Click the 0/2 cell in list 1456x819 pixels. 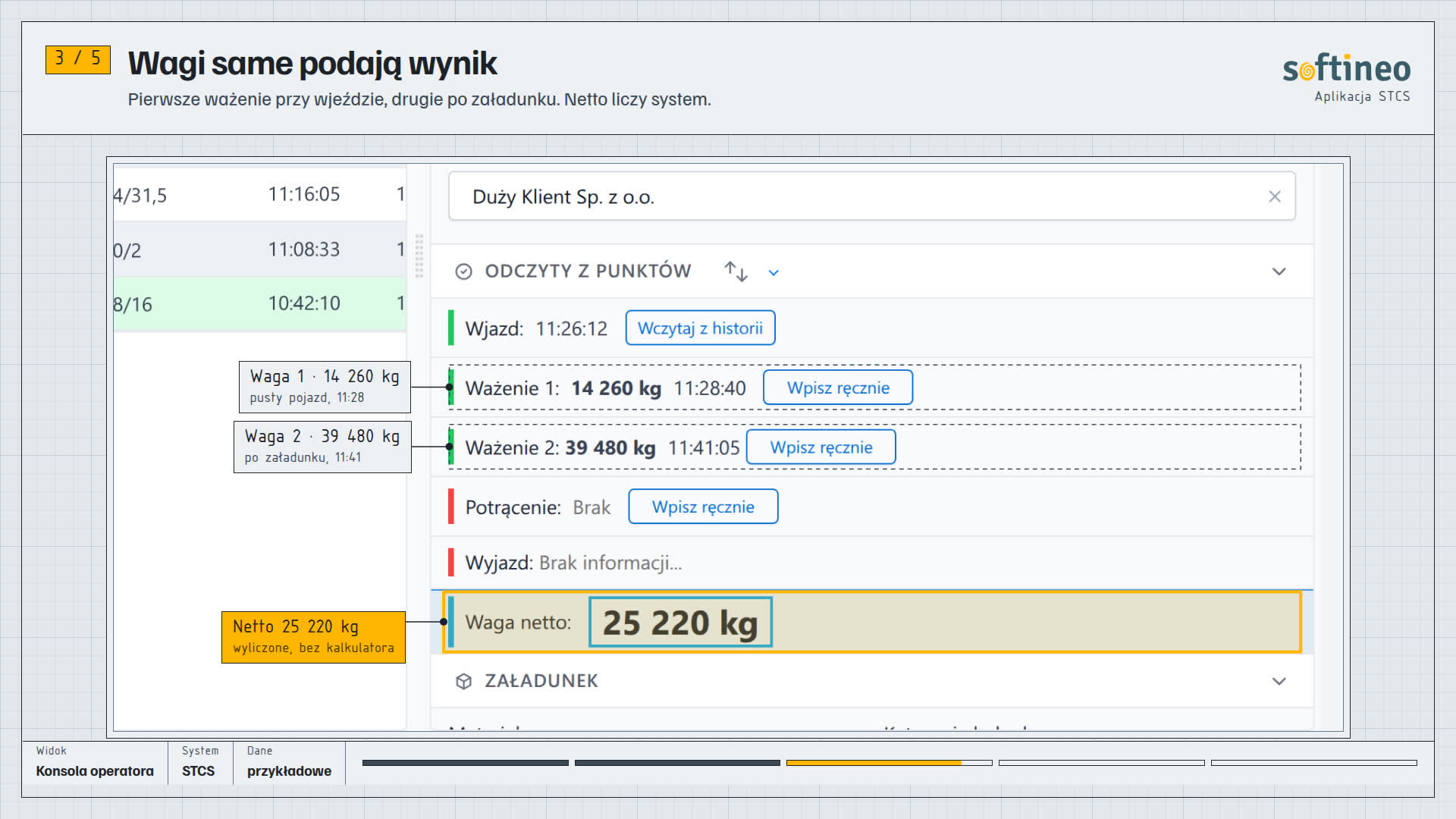127,251
